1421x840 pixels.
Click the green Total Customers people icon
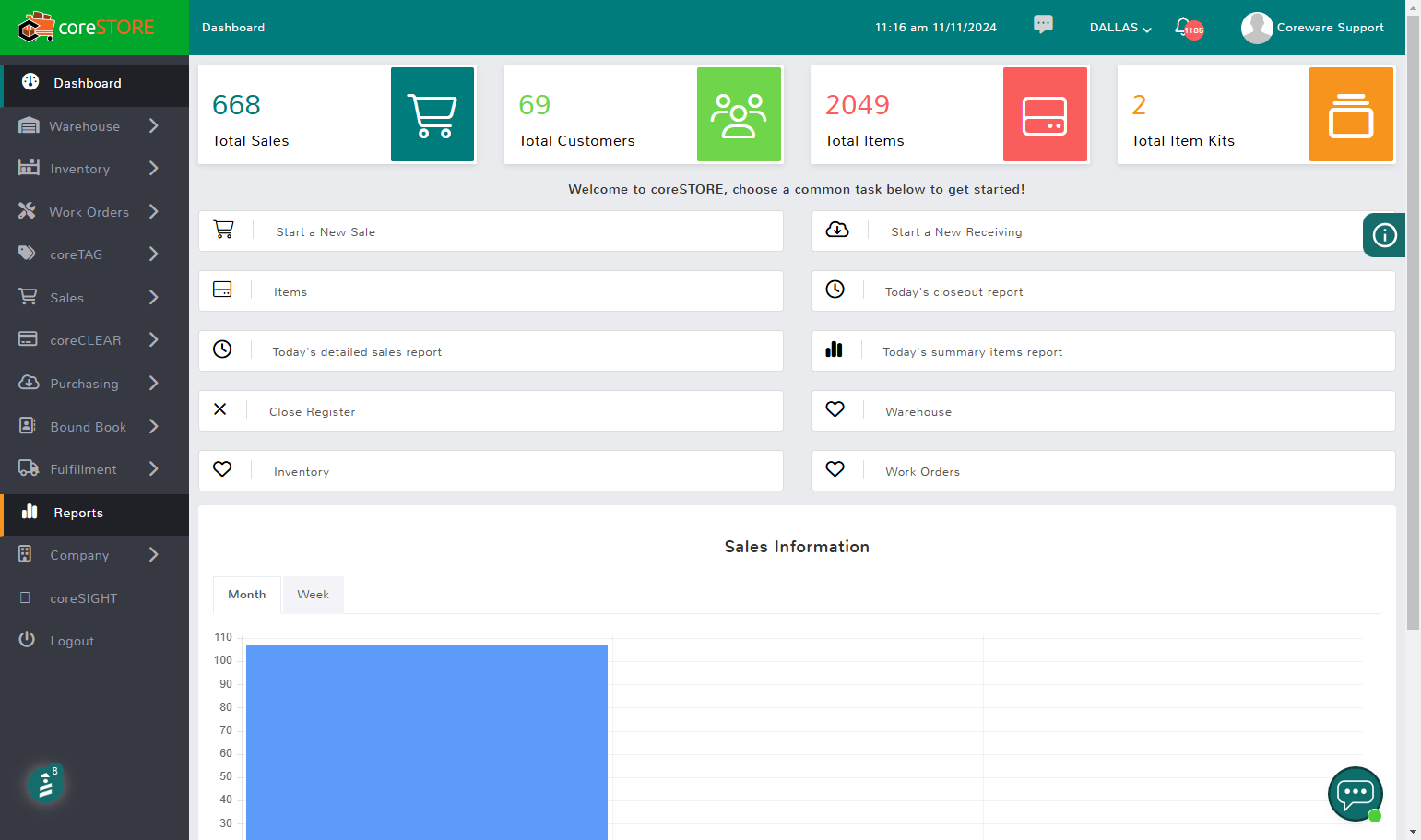point(739,114)
